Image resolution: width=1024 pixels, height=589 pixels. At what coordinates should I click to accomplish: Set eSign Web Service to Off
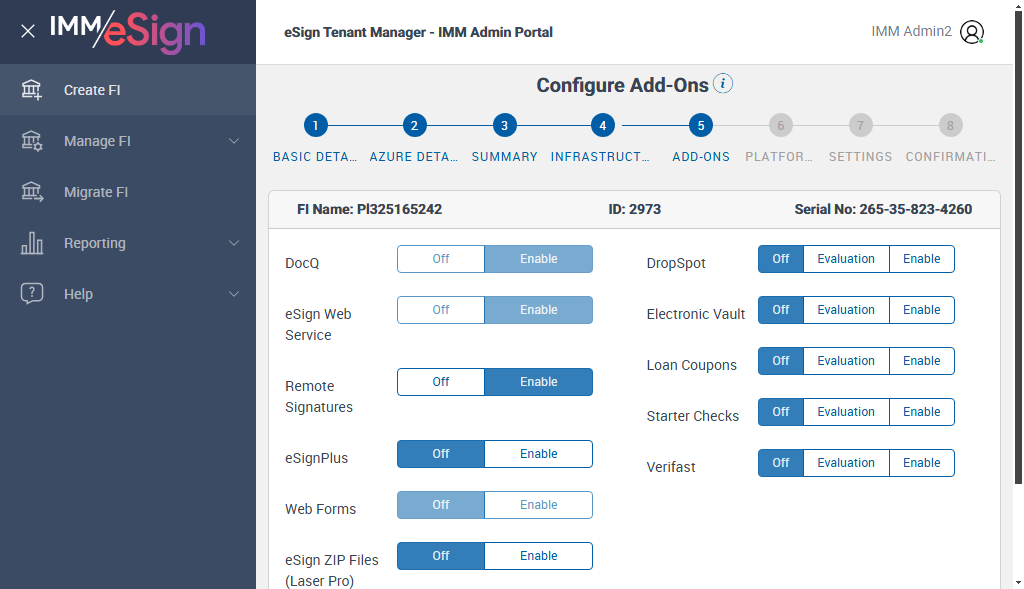click(441, 310)
